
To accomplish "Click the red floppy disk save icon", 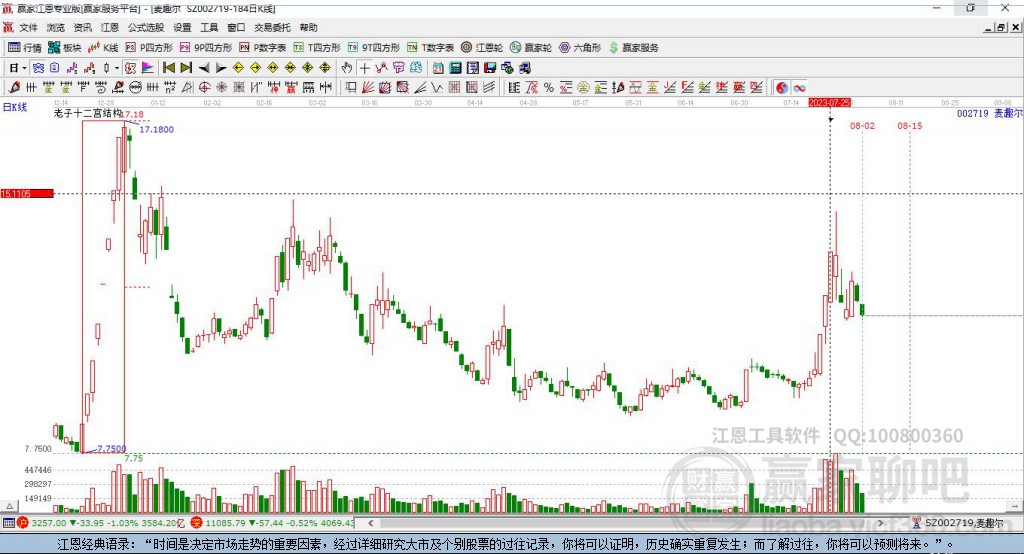I will tap(490, 68).
